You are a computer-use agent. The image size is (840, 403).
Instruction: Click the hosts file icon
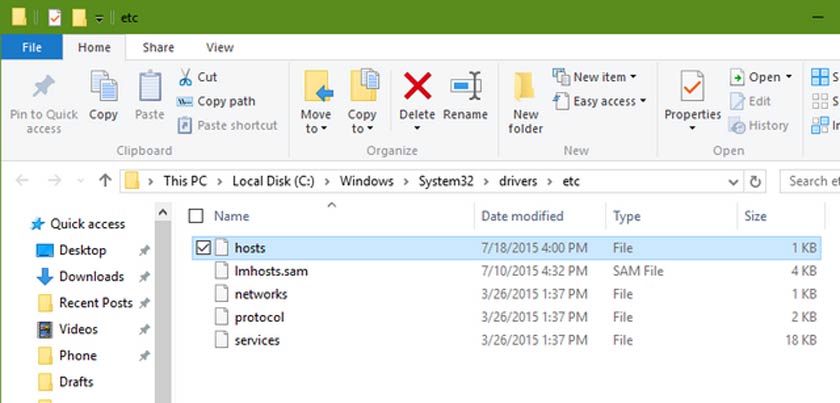click(221, 248)
